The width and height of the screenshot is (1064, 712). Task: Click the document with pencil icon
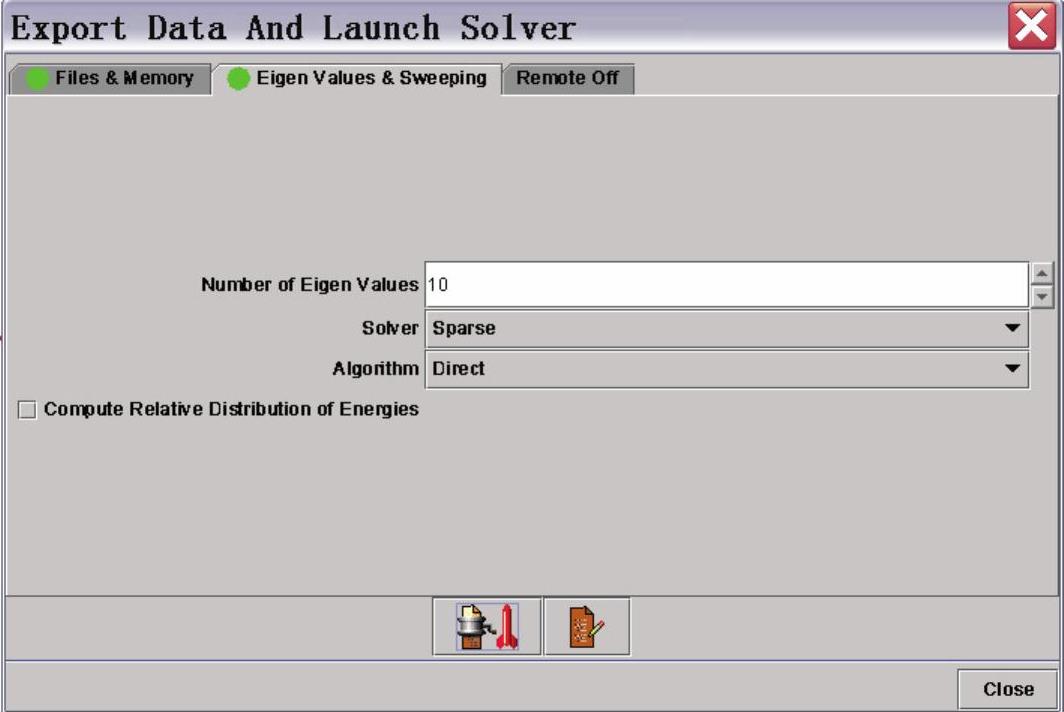tap(587, 627)
